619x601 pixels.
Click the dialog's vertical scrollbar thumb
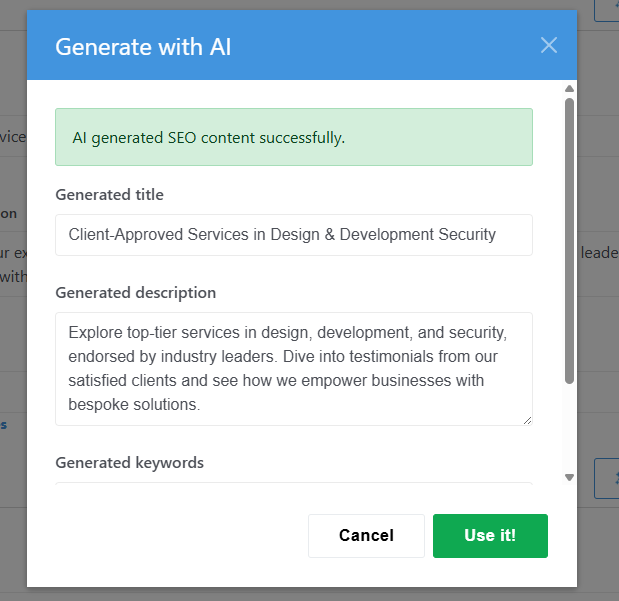coord(569,240)
